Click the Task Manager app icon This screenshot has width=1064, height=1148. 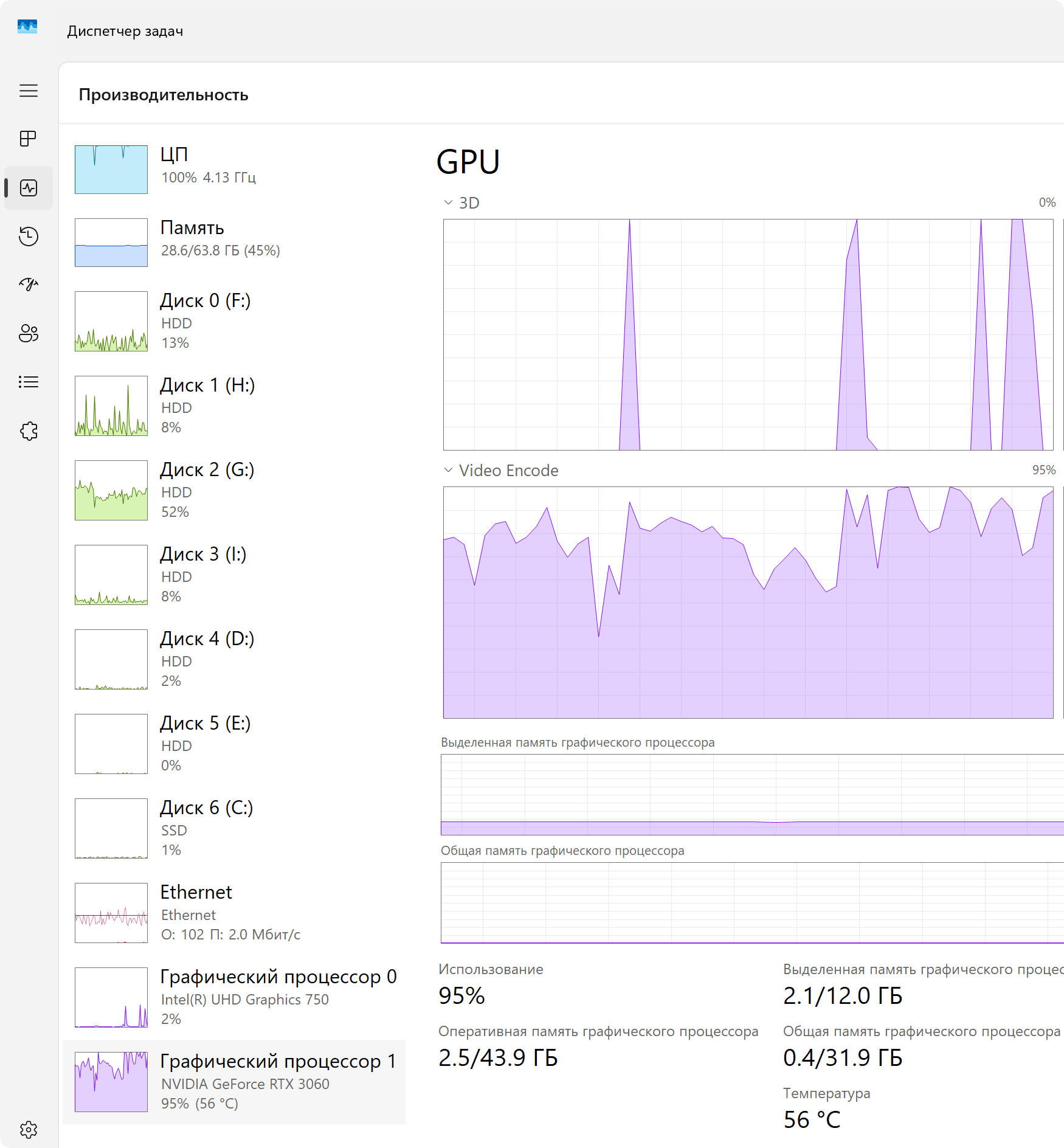(27, 27)
